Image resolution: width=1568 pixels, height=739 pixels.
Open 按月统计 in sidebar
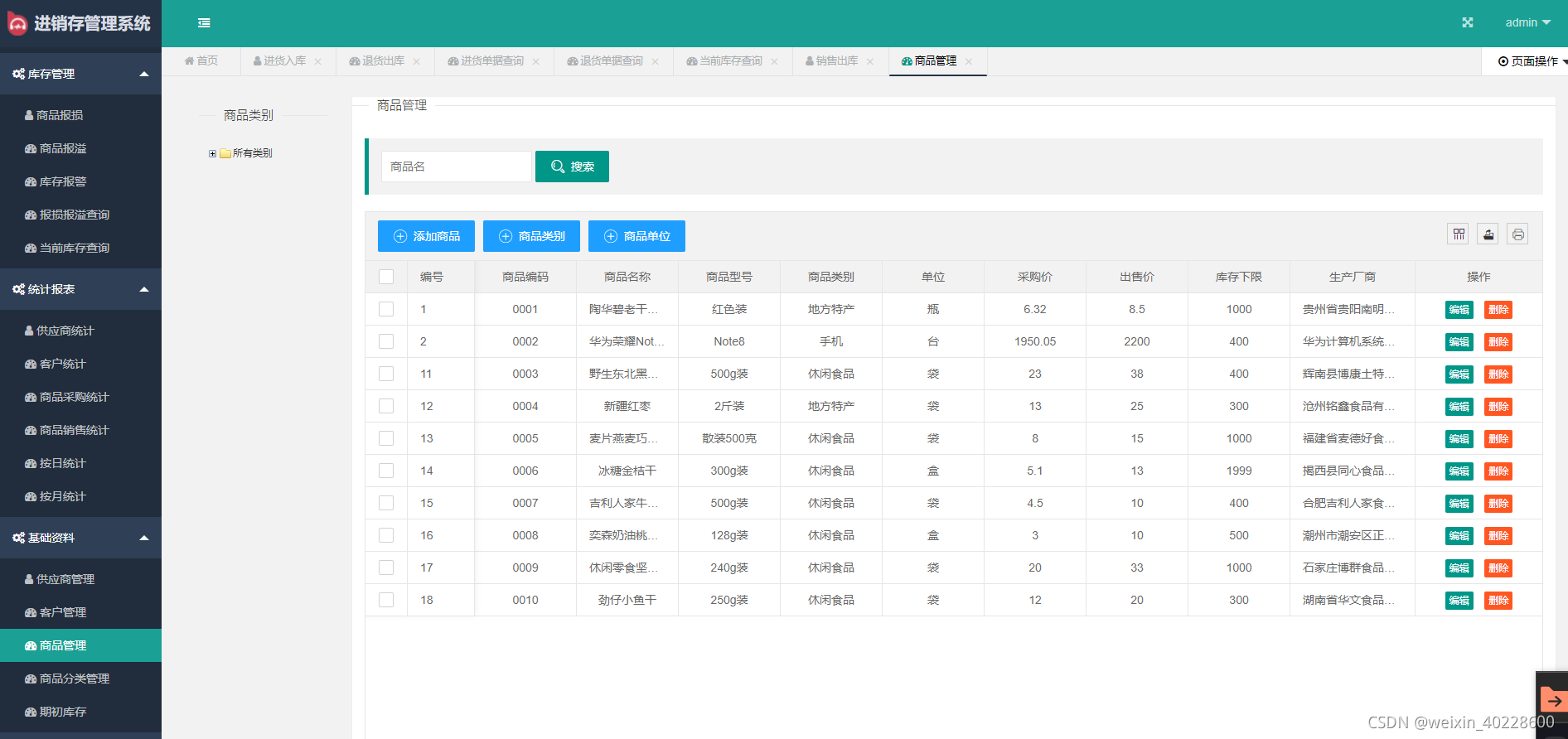tap(80, 496)
